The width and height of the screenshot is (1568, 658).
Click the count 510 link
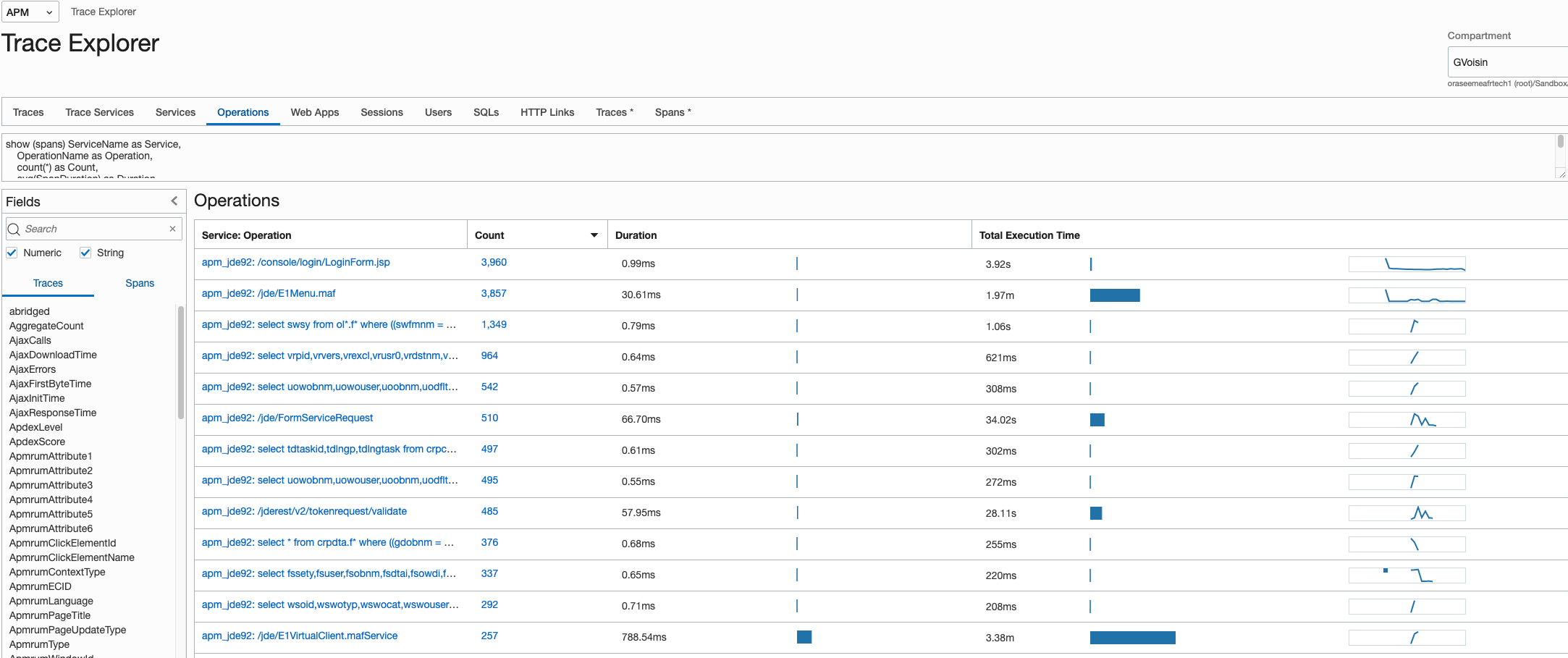(x=489, y=418)
